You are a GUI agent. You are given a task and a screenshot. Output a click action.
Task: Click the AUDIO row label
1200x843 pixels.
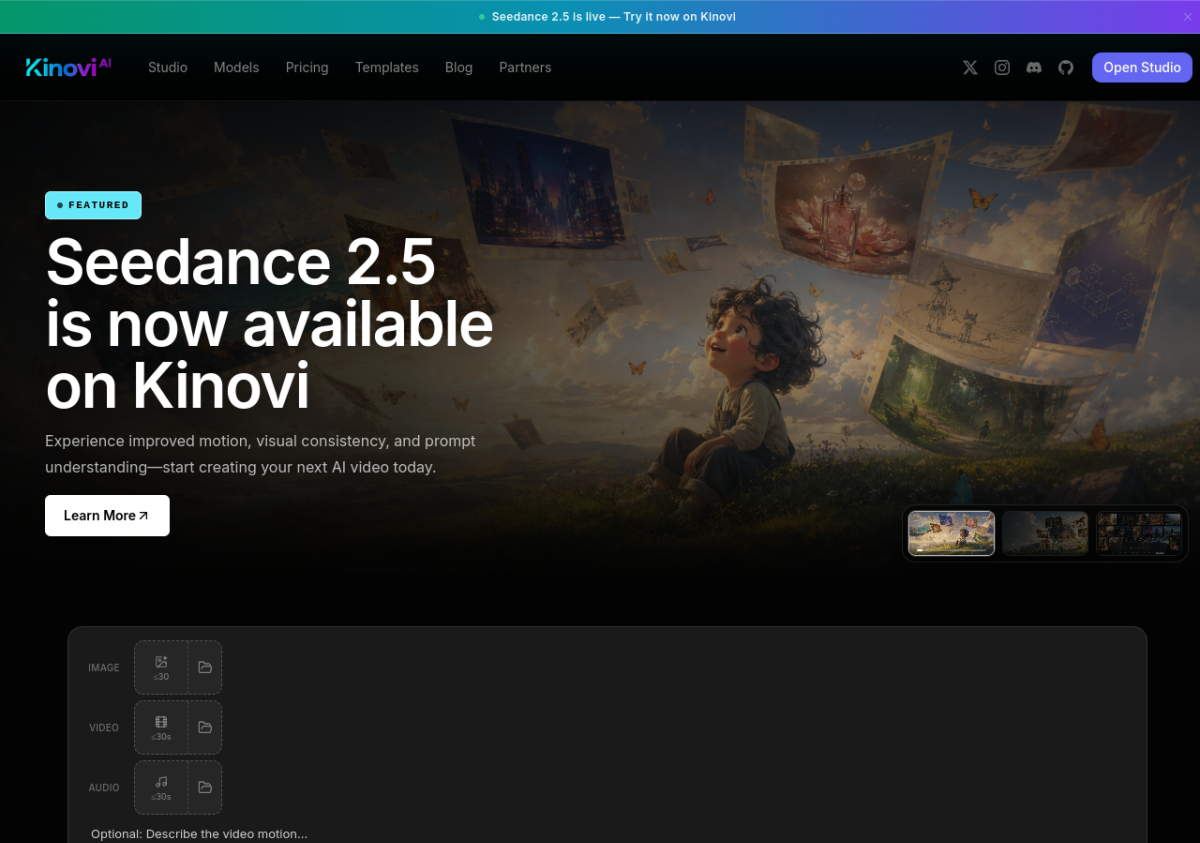tap(104, 788)
